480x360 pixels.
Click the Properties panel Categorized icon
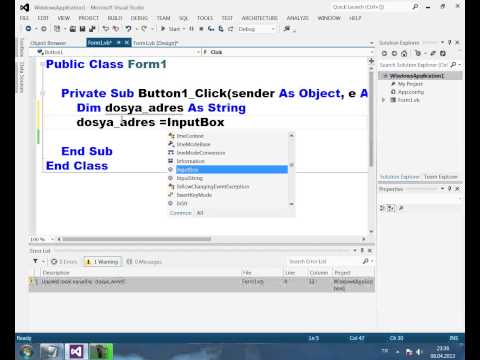(383, 208)
